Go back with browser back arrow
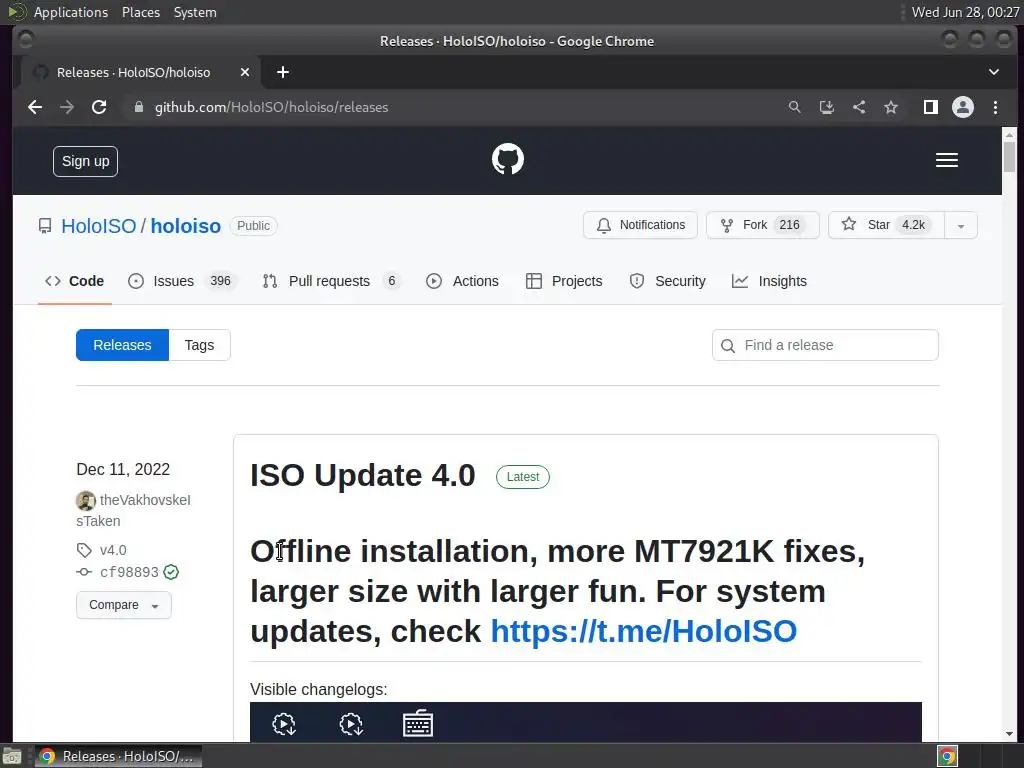 coord(35,107)
